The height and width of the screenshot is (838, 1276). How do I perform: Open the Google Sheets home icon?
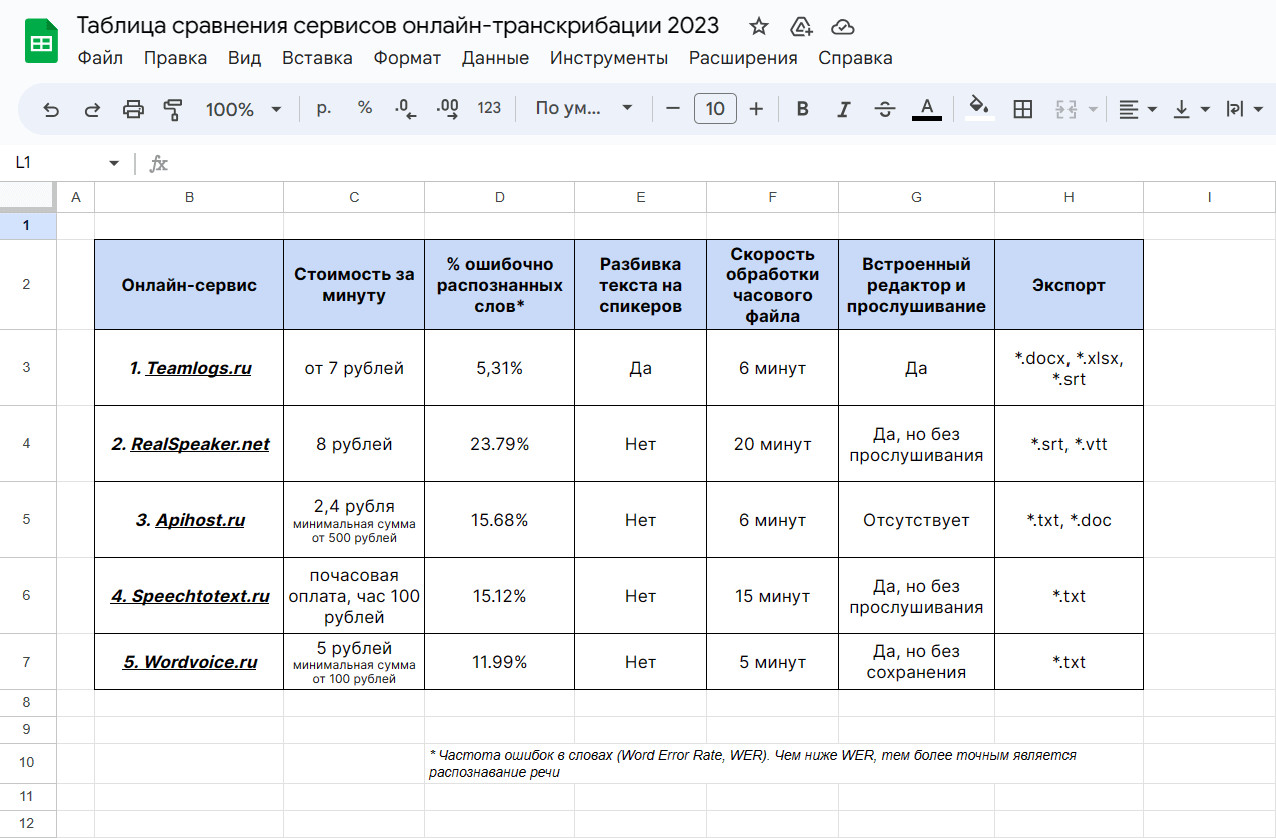(41, 41)
